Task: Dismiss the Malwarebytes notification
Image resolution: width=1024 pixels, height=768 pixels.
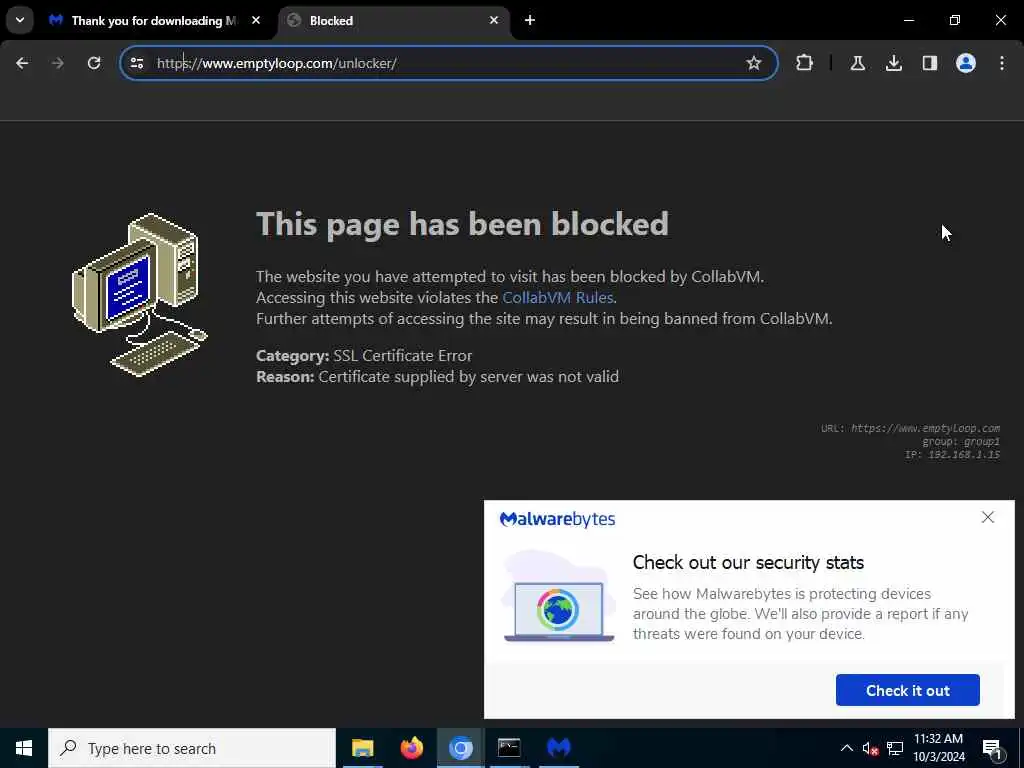Action: [988, 518]
